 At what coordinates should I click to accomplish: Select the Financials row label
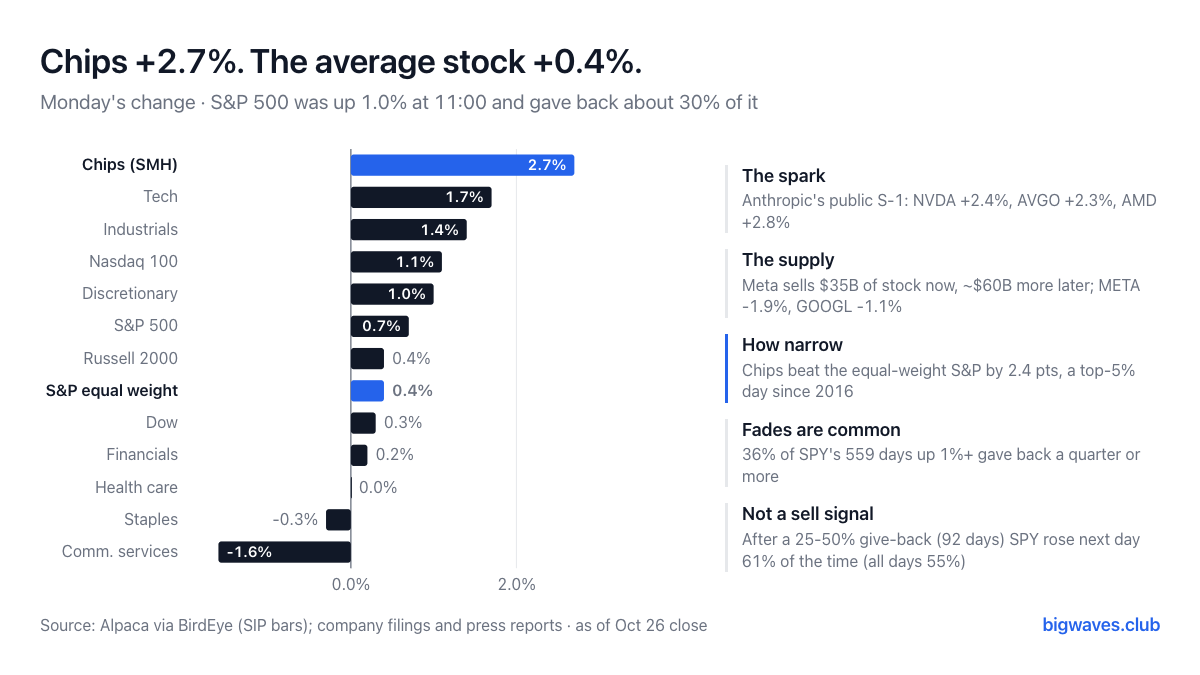(x=142, y=454)
